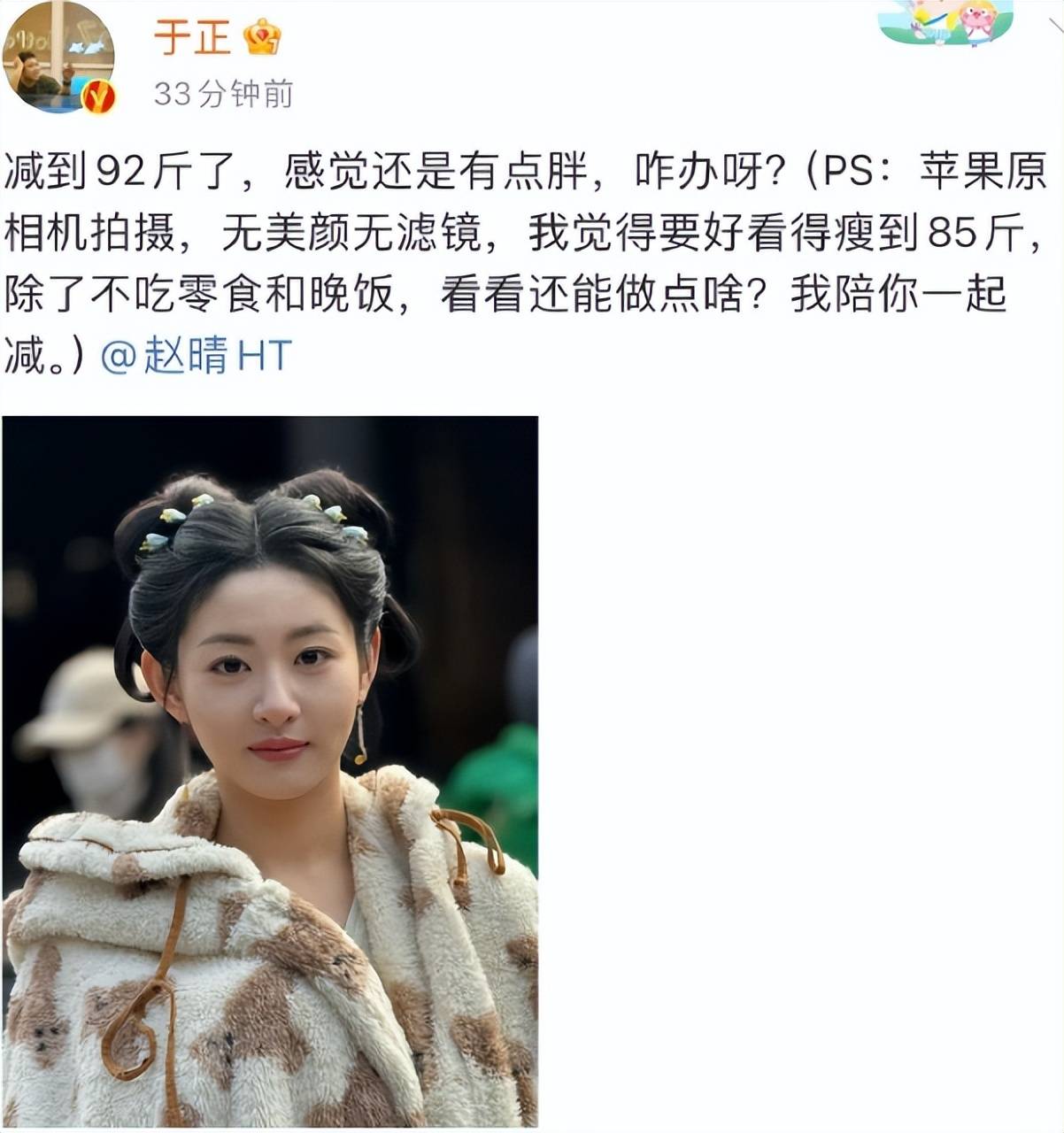Viewport: 1064px width, 1133px height.
Task: Click the 33分钟前 timestamp
Action: 223,93
